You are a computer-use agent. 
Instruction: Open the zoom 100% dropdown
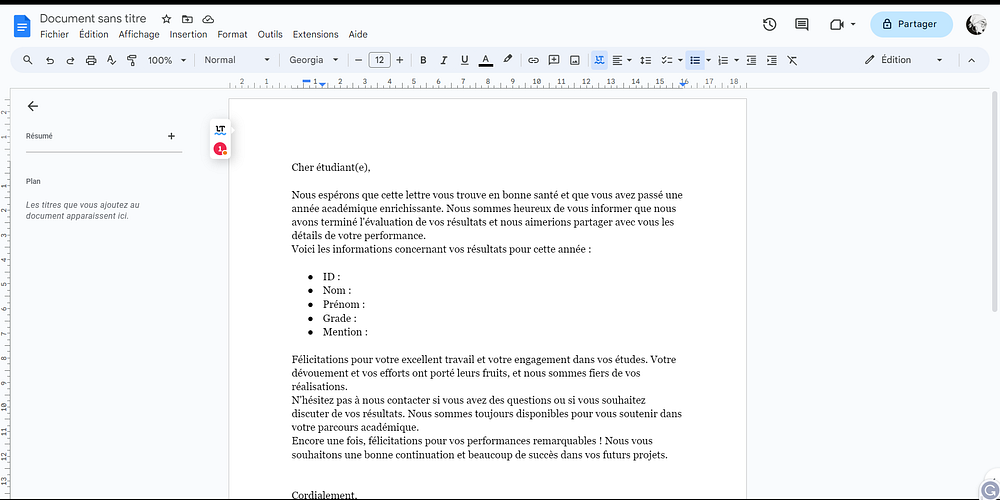click(166, 61)
